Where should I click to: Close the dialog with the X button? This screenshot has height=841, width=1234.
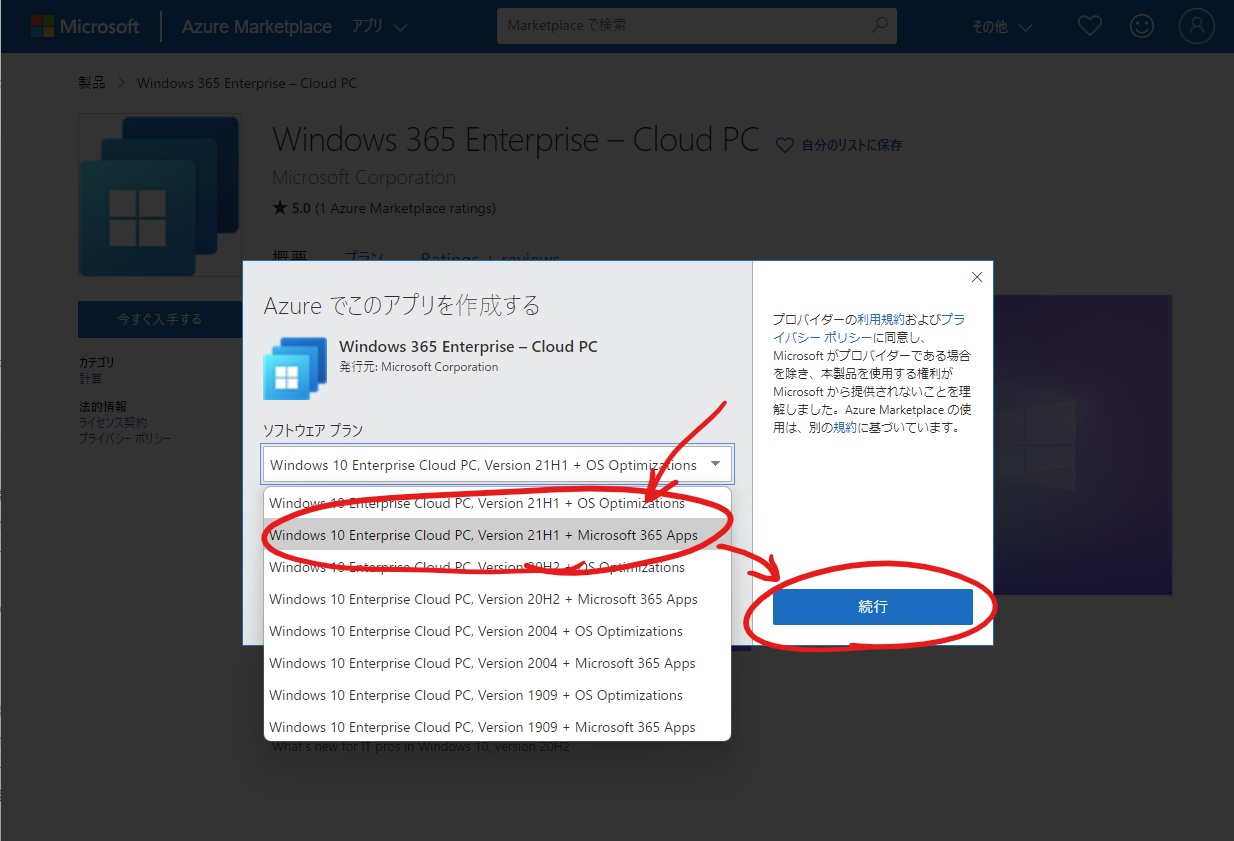click(x=977, y=277)
